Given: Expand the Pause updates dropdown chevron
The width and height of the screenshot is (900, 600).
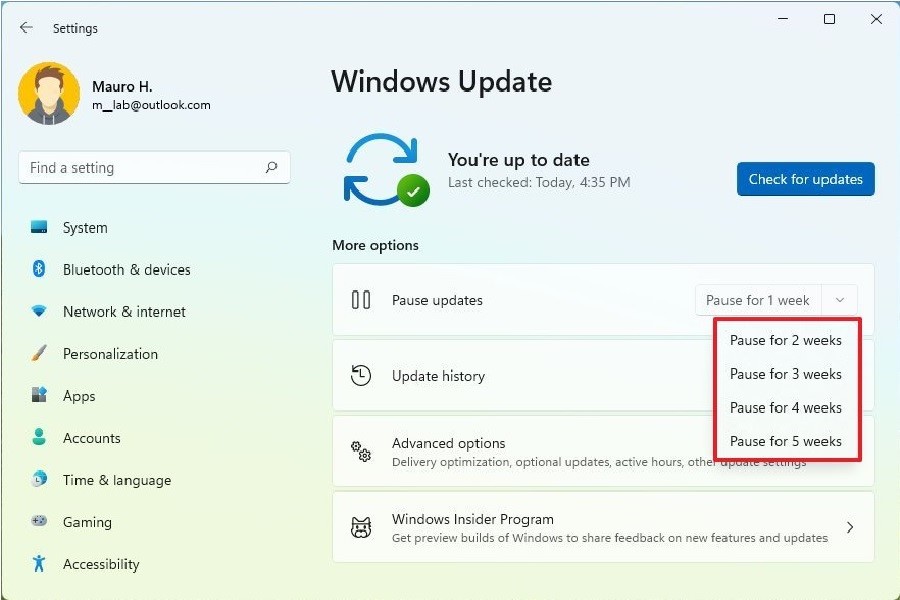Looking at the screenshot, I should click(840, 300).
